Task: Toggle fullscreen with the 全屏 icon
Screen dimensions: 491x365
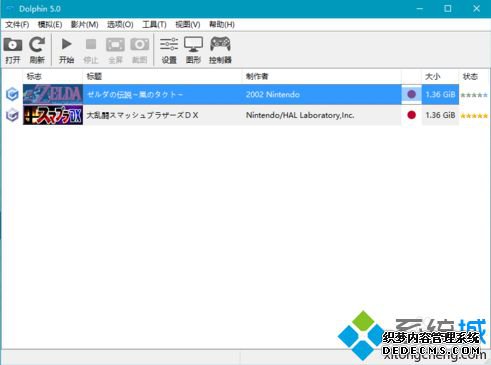Action: pos(115,50)
